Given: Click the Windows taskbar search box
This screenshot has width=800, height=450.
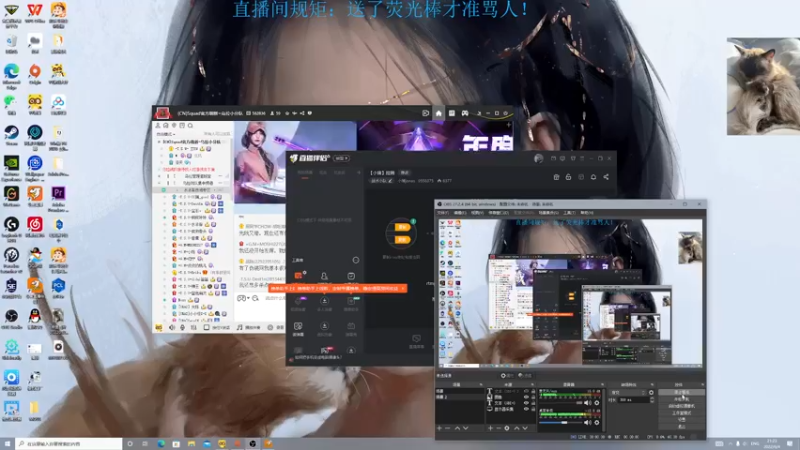Looking at the screenshot, I should (69, 444).
